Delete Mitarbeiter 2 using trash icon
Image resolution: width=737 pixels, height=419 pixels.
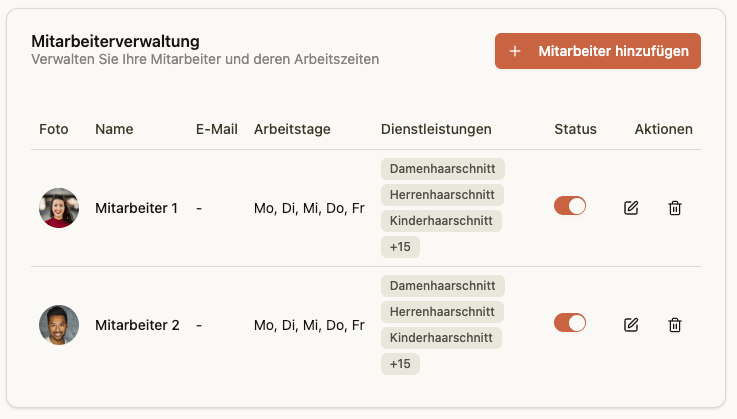point(675,325)
